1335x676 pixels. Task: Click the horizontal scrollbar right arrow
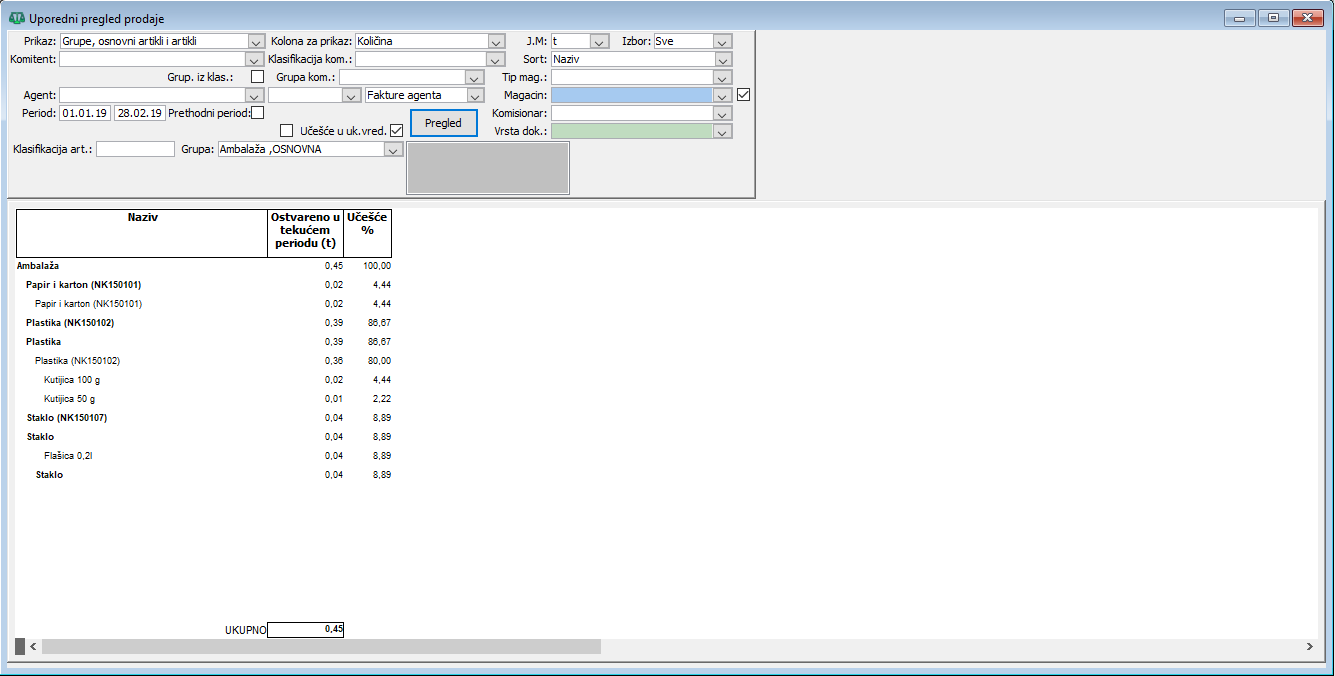[1309, 647]
